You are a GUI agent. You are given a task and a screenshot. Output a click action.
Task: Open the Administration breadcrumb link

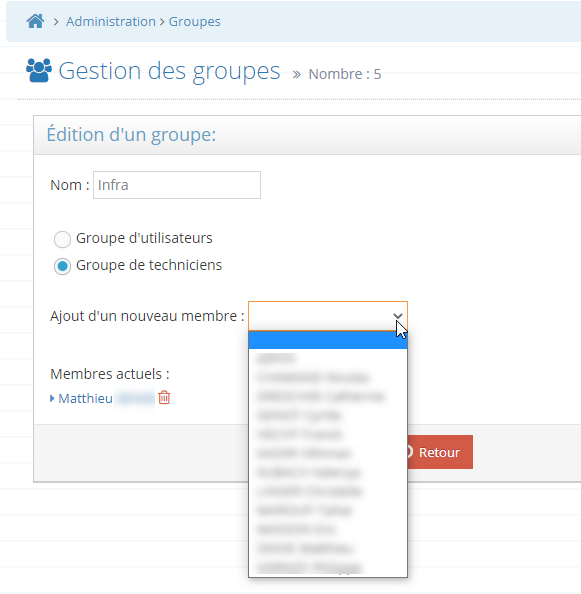111,22
